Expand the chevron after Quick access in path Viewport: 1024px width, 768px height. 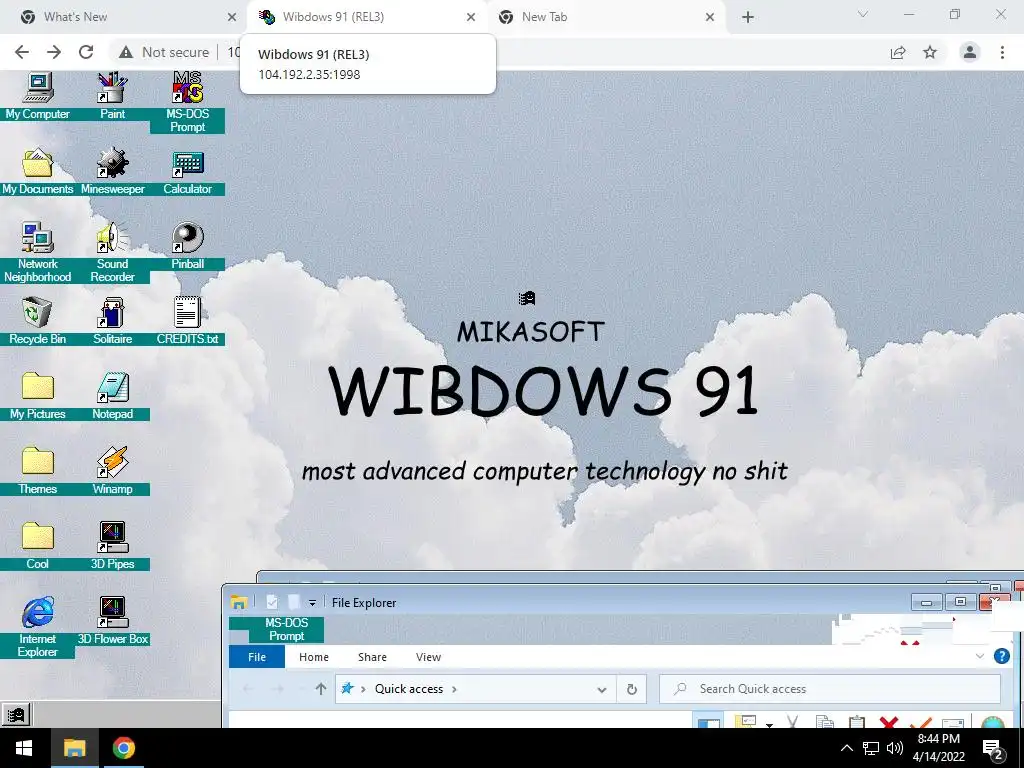pos(455,689)
